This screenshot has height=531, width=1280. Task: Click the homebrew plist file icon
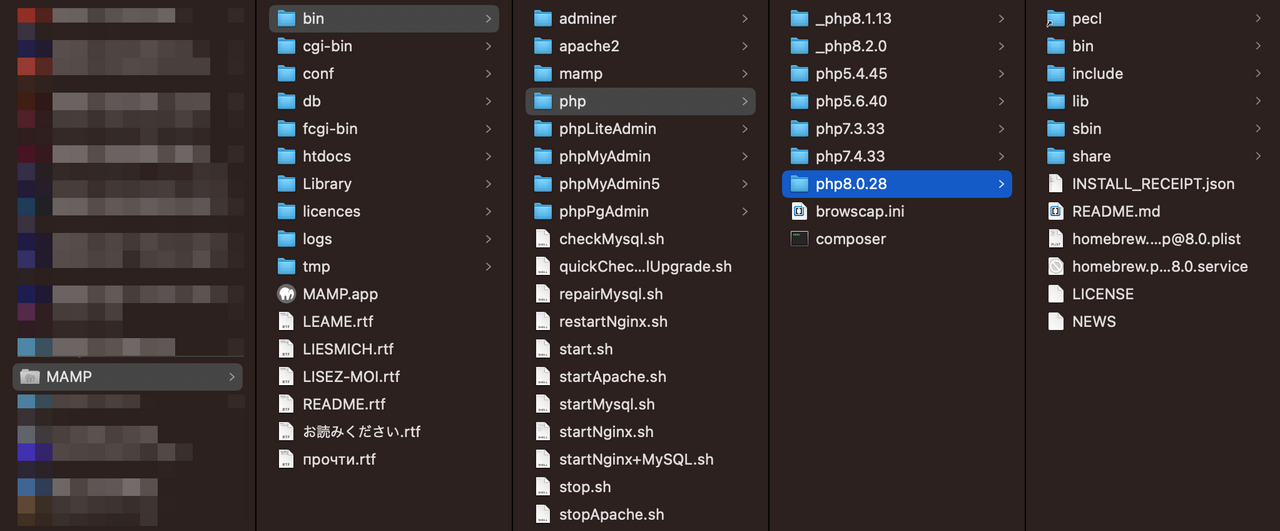(x=1055, y=239)
